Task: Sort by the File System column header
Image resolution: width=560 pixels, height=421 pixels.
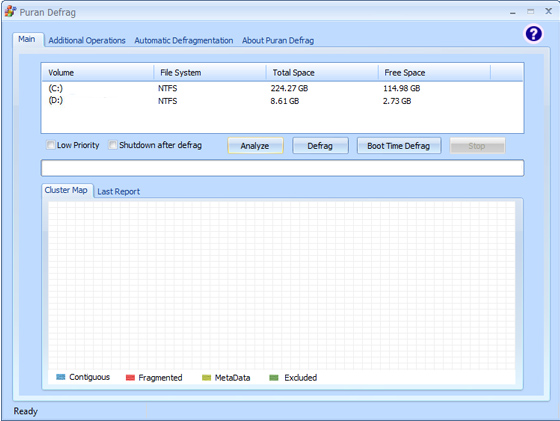Action: tap(210, 72)
